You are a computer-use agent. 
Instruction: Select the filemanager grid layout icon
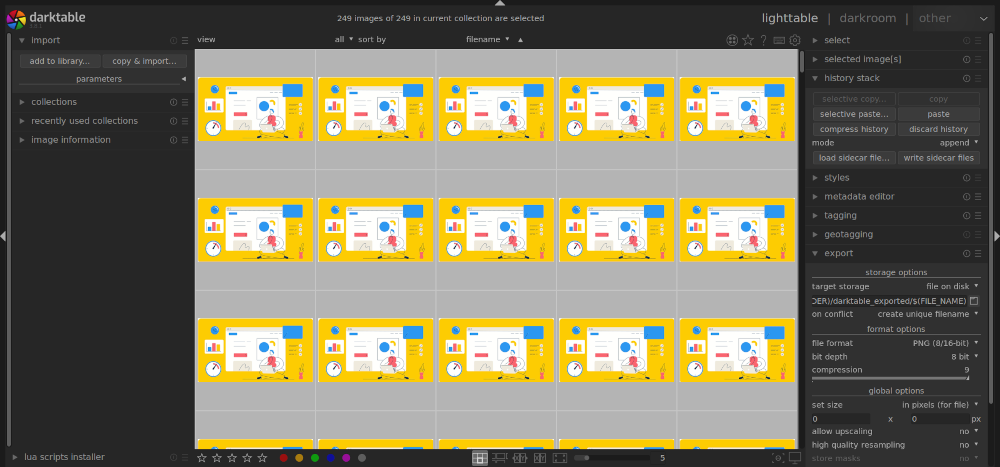480,457
